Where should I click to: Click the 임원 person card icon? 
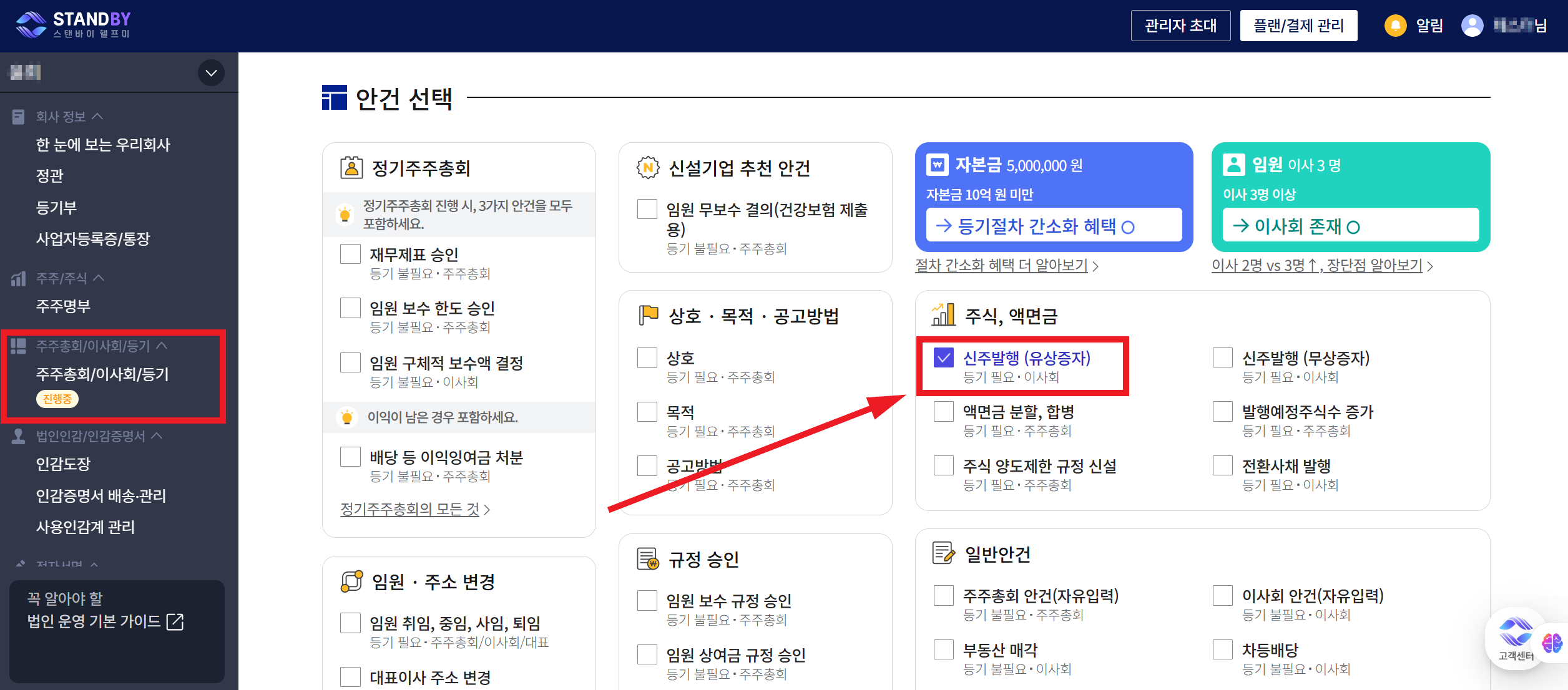1234,165
